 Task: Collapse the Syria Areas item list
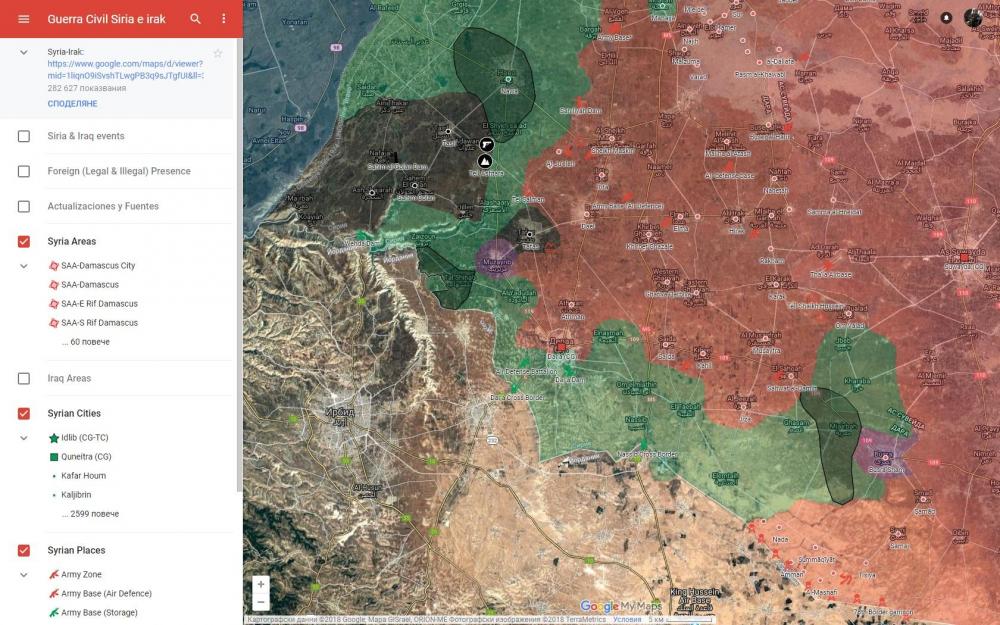click(x=24, y=266)
